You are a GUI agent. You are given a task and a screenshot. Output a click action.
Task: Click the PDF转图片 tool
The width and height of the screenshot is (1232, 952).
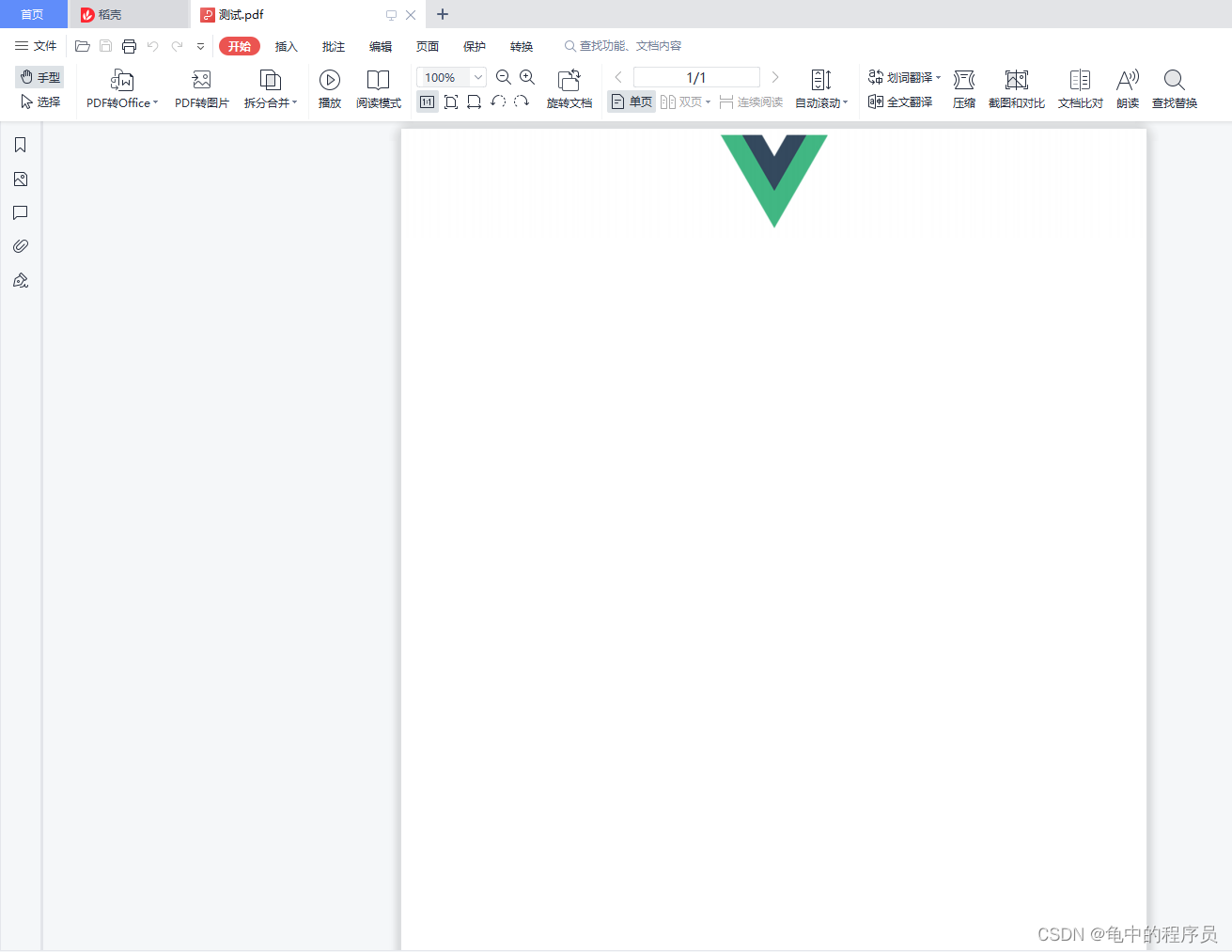[x=201, y=89]
